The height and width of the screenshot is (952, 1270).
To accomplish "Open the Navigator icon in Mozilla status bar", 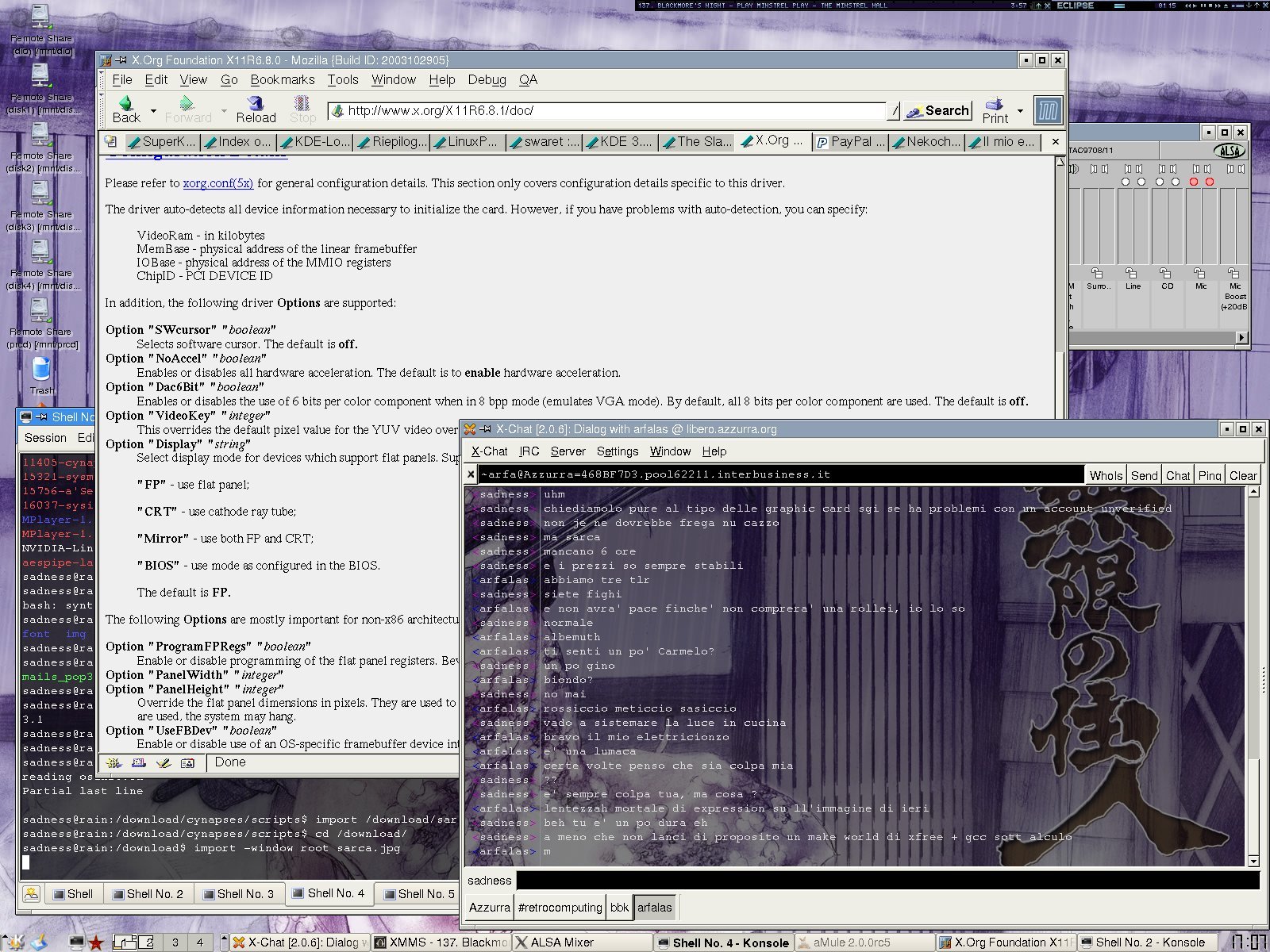I will 114,762.
